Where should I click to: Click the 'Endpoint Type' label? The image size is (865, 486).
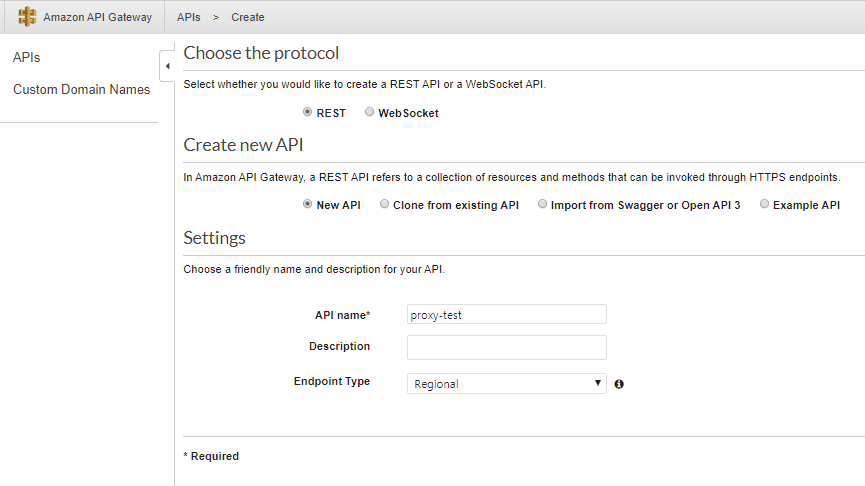pyautogui.click(x=332, y=381)
